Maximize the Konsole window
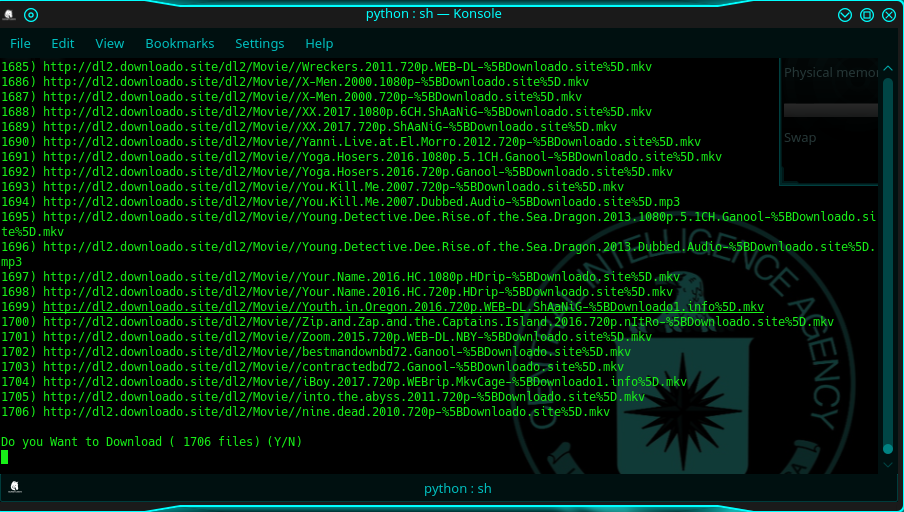This screenshot has height=512, width=904. point(867,15)
